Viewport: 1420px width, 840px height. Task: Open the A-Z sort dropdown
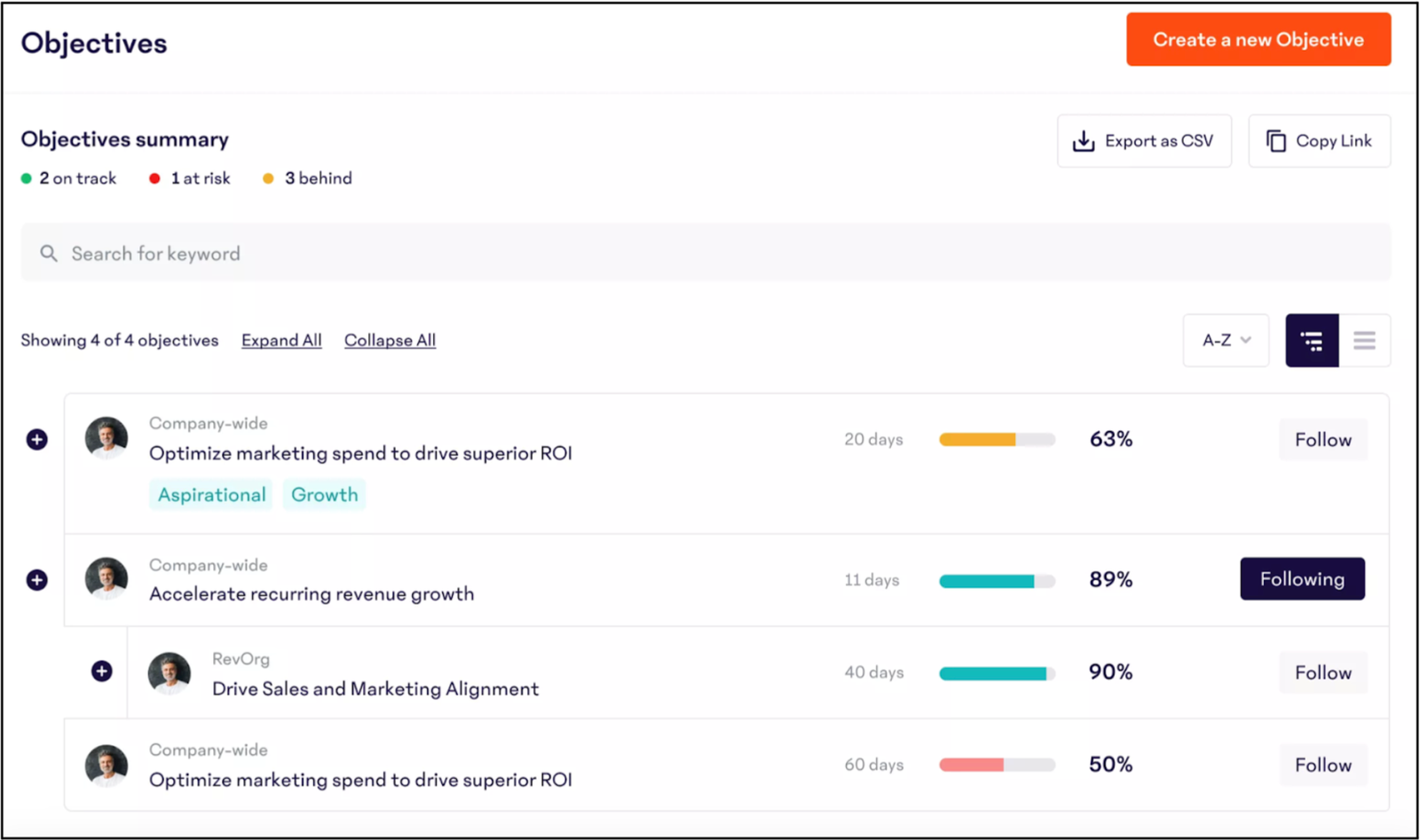[x=1225, y=340]
